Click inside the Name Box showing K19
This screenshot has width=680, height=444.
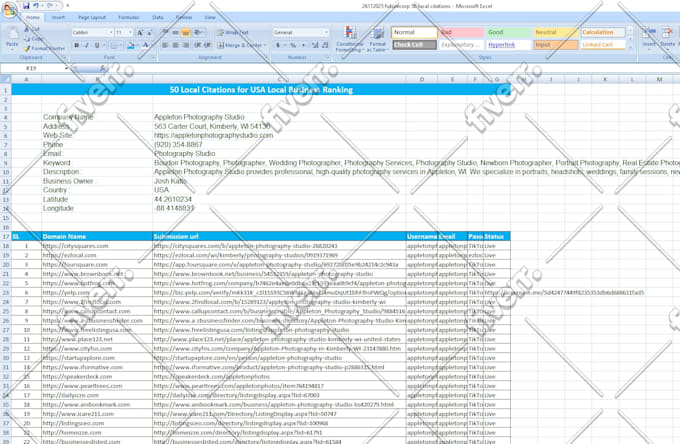click(32, 68)
